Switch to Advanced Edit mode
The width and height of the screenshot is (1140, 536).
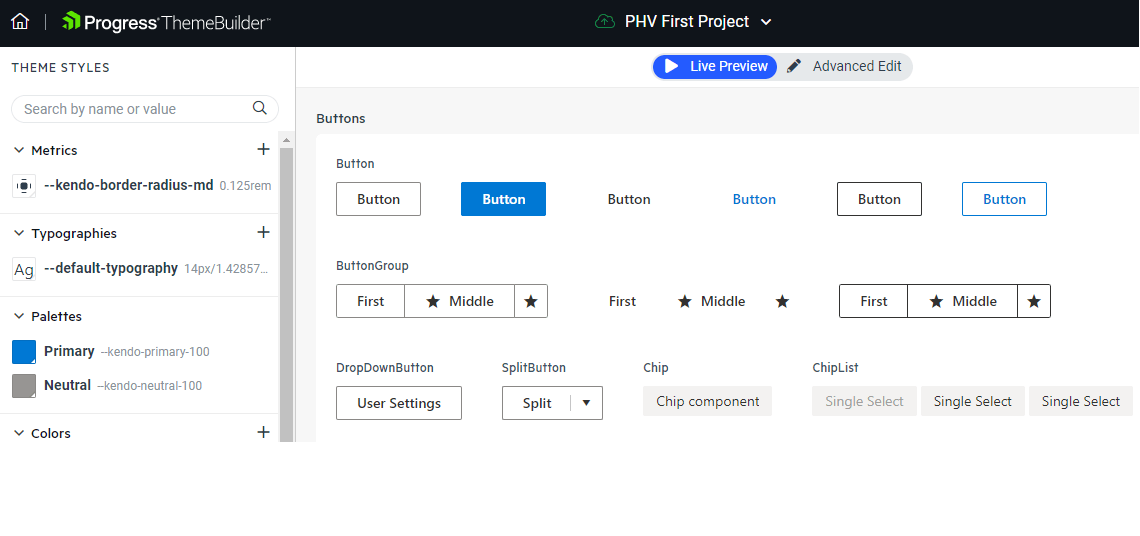pos(844,66)
